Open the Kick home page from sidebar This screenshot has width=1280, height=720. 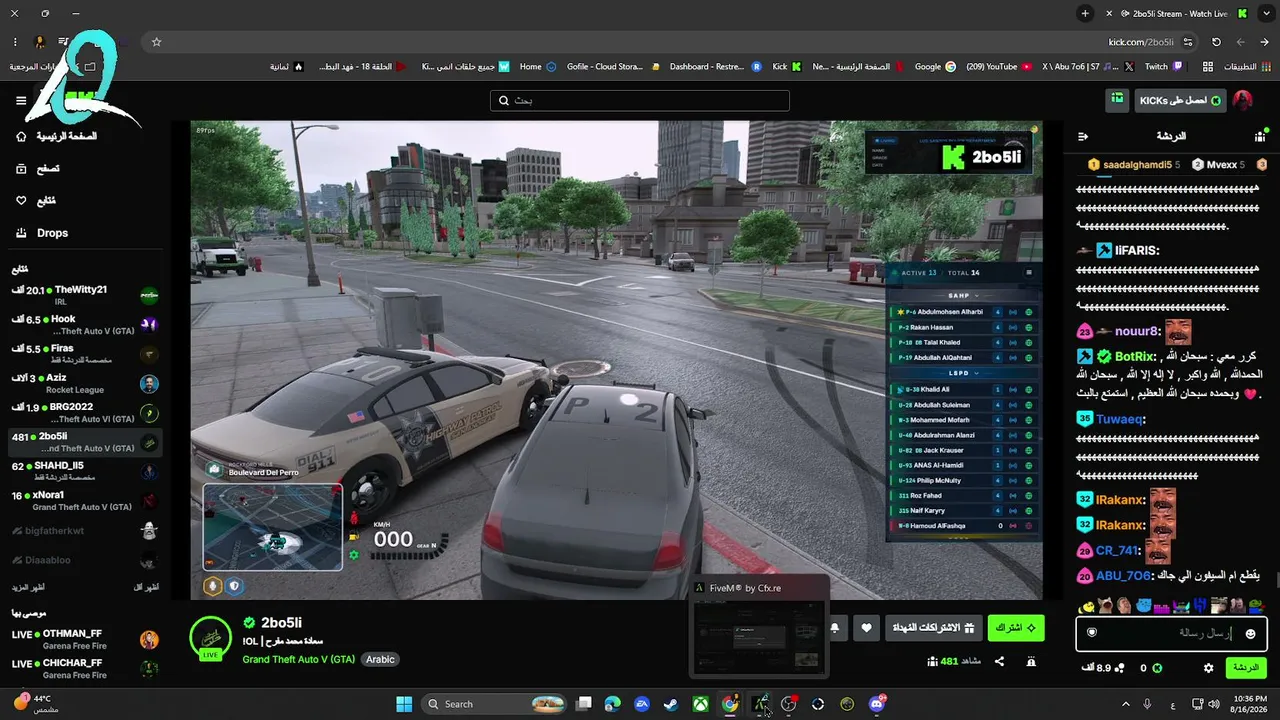pyautogui.click(x=58, y=136)
